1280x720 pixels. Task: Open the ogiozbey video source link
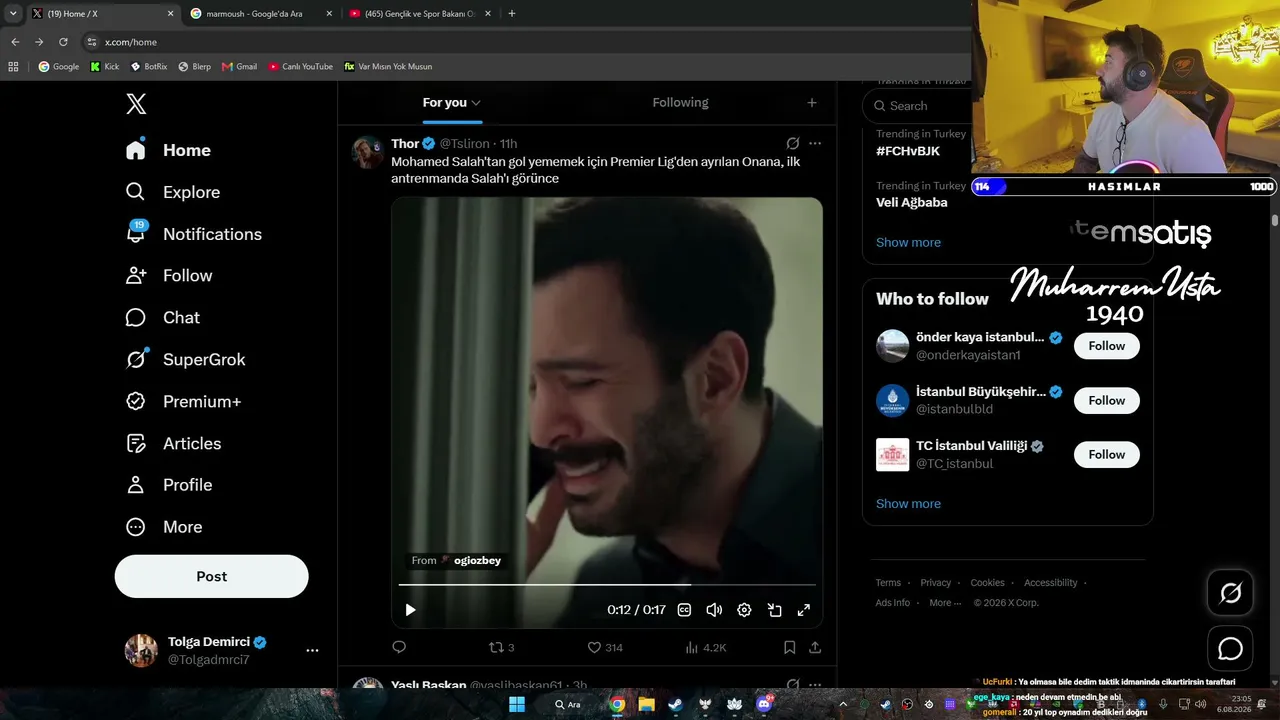pyautogui.click(x=477, y=561)
